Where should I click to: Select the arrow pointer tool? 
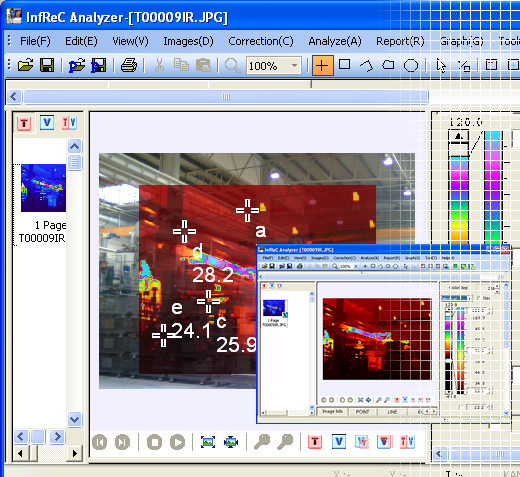[441, 65]
